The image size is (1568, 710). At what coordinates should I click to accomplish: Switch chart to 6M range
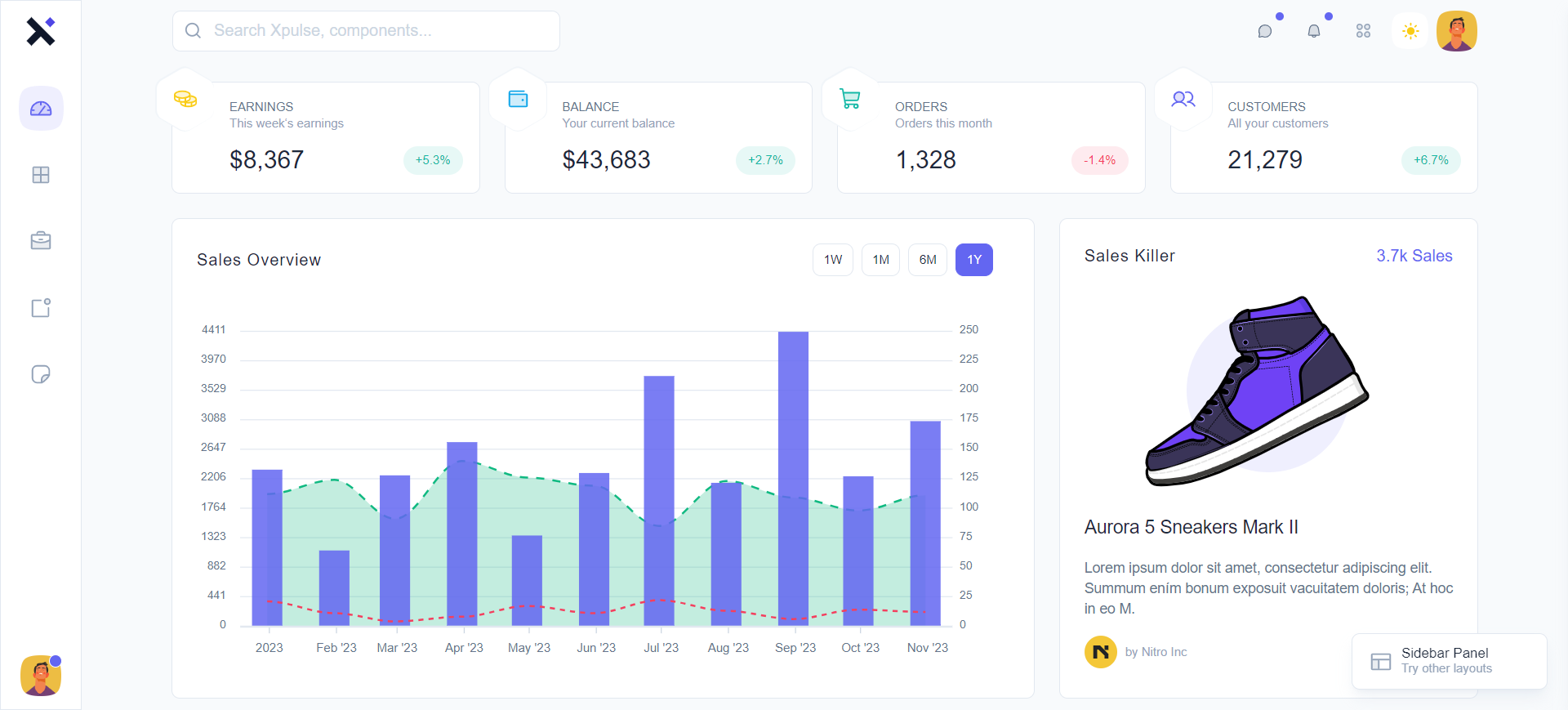click(x=928, y=260)
